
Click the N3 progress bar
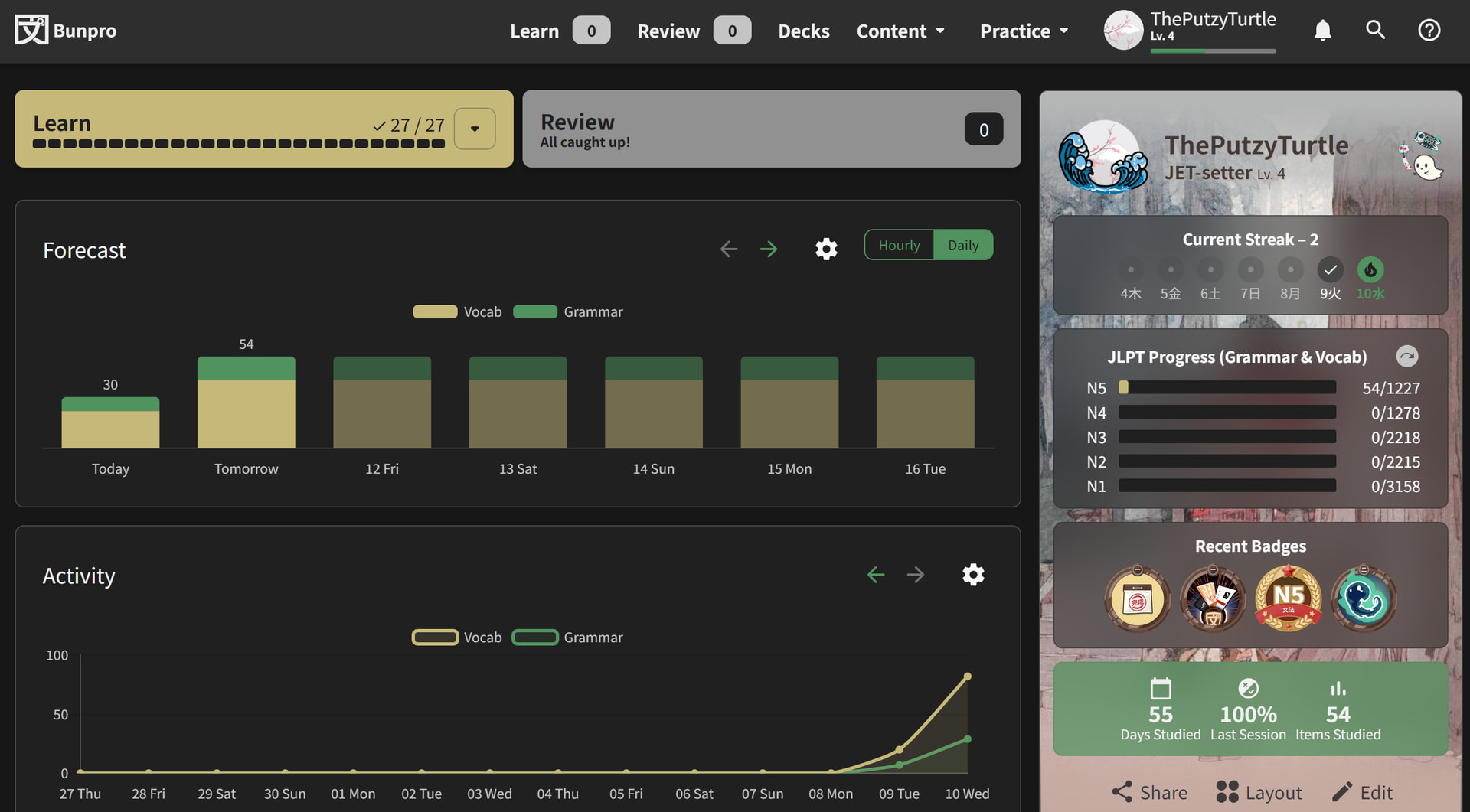coord(1227,437)
